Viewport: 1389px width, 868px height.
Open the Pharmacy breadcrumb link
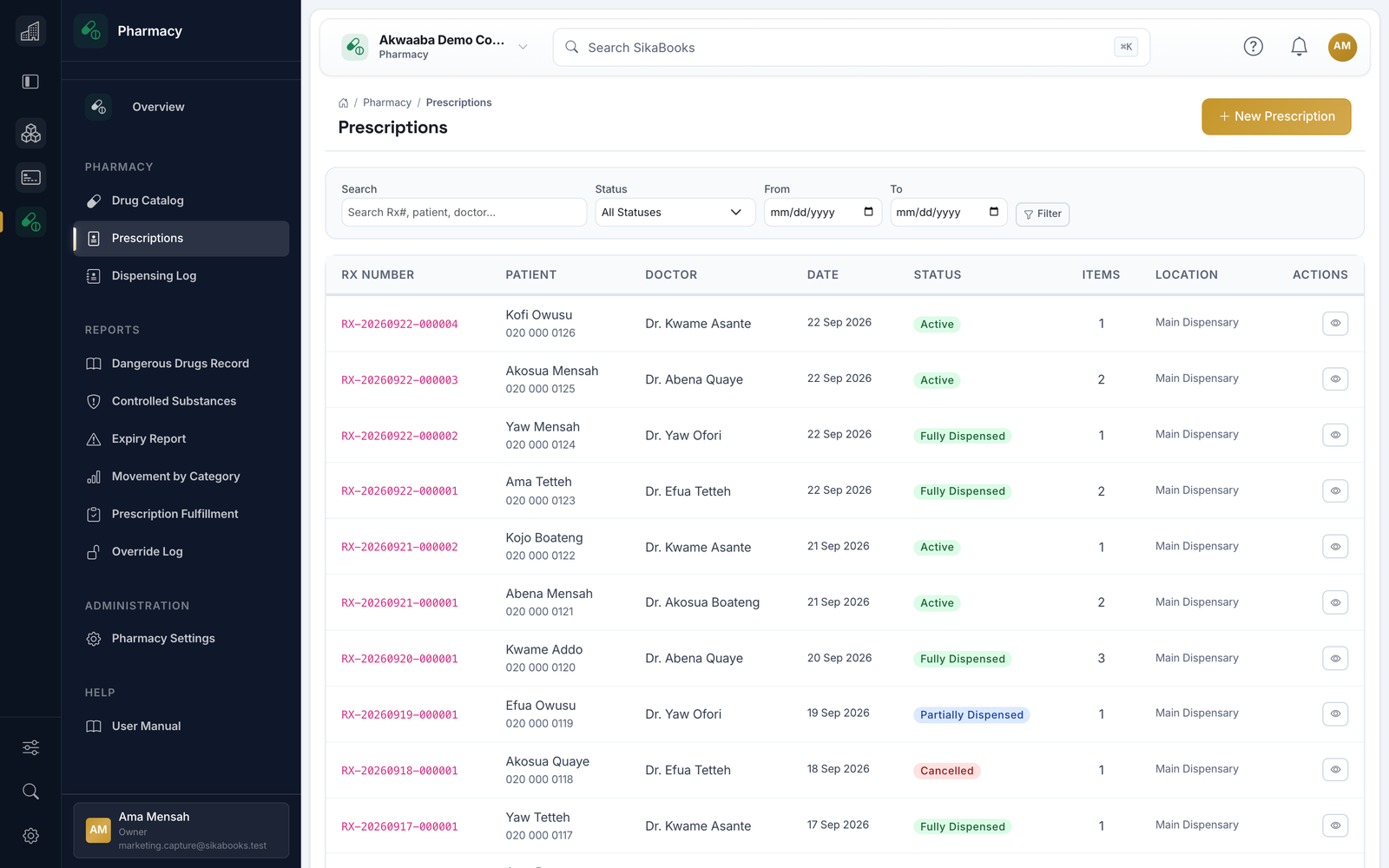pos(387,102)
